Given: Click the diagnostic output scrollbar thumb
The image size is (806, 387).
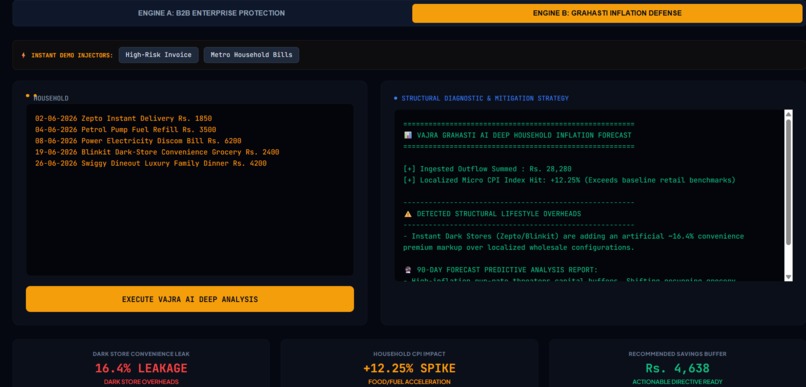Looking at the screenshot, I should [x=789, y=182].
